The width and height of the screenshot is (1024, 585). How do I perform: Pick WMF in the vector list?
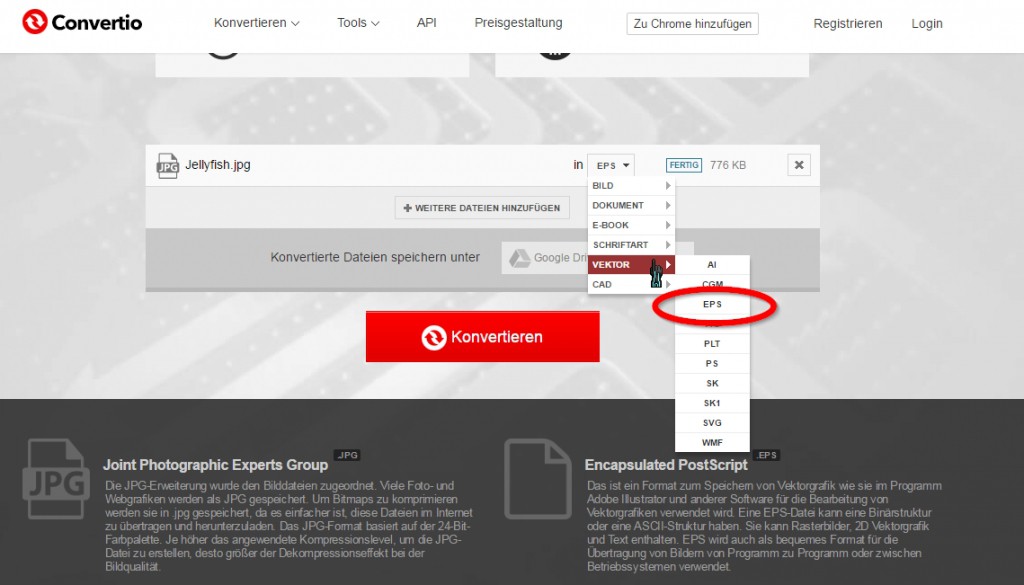click(712, 443)
